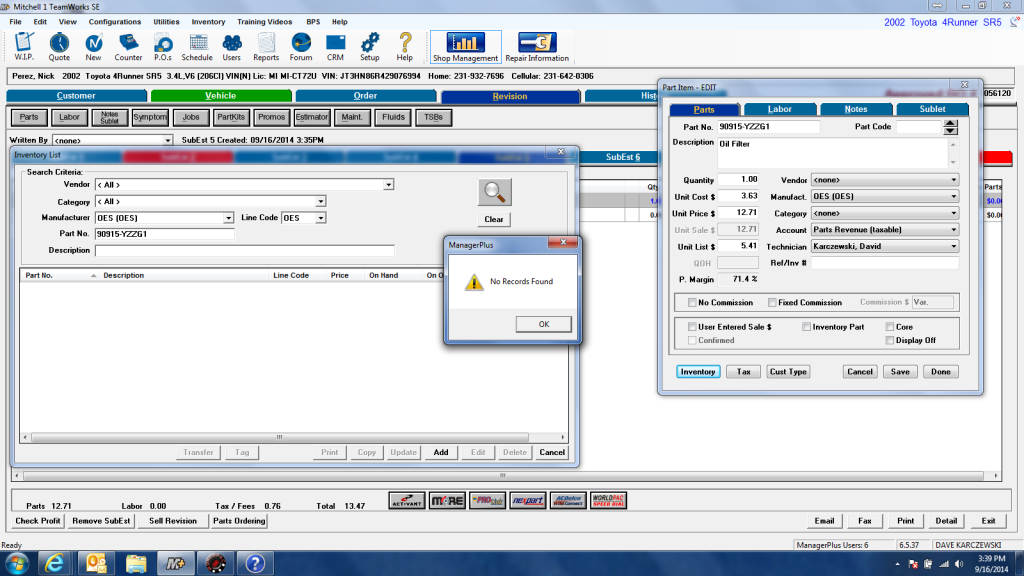The image size is (1024, 576).
Task: Open the P.O.s icon
Action: tap(163, 46)
